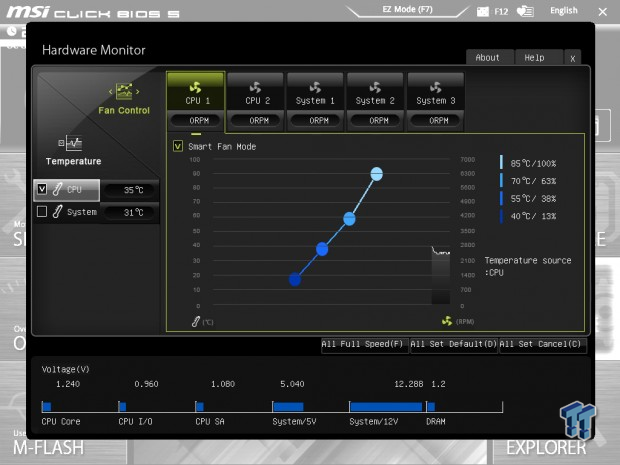Click the 40°C/13% legend entry
The width and height of the screenshot is (620, 465).
pos(528,216)
